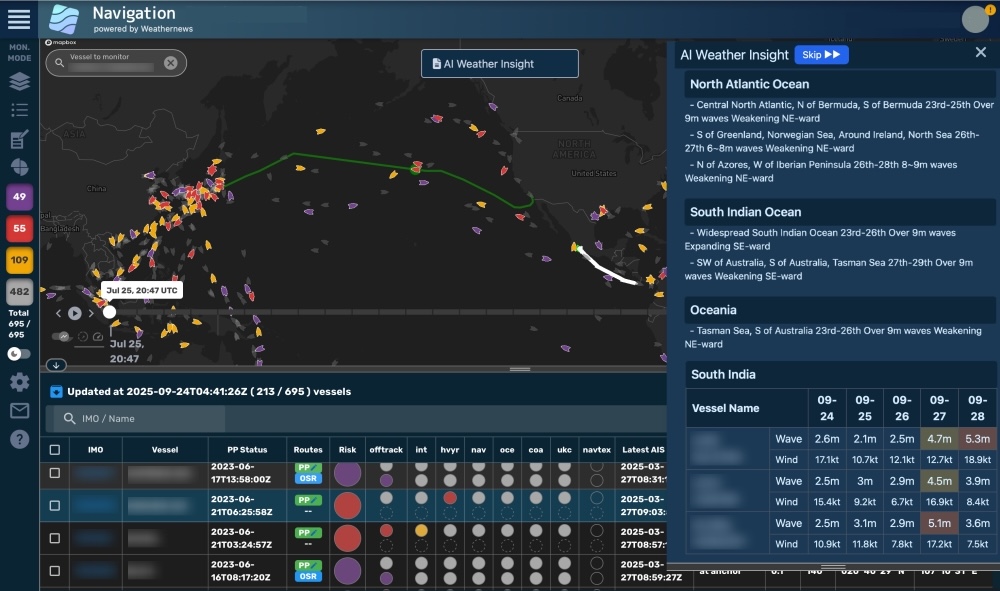Check the select-all checkbox in table header
The image size is (1000, 591).
coord(55,450)
